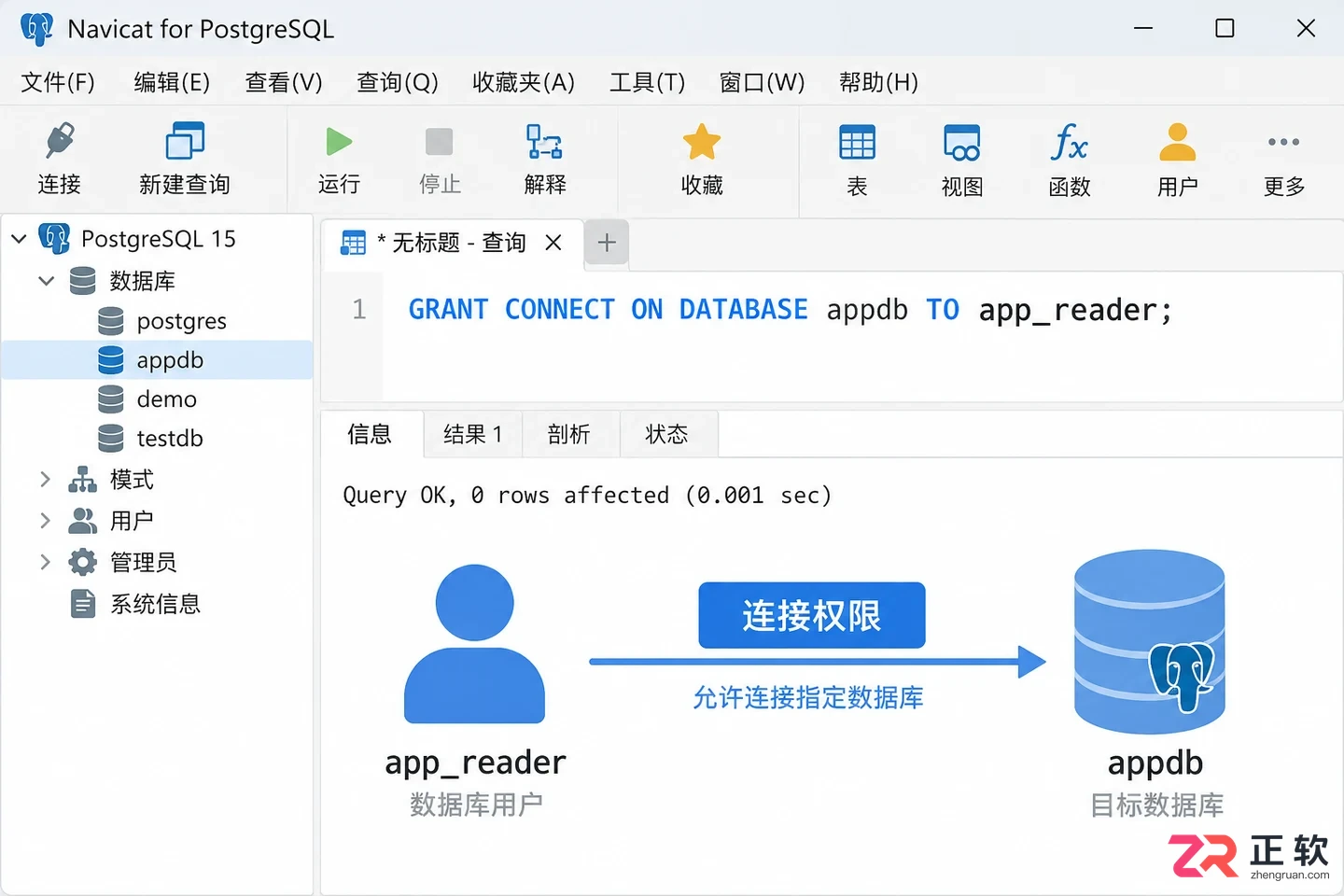Expand the Users tree node

45,520
